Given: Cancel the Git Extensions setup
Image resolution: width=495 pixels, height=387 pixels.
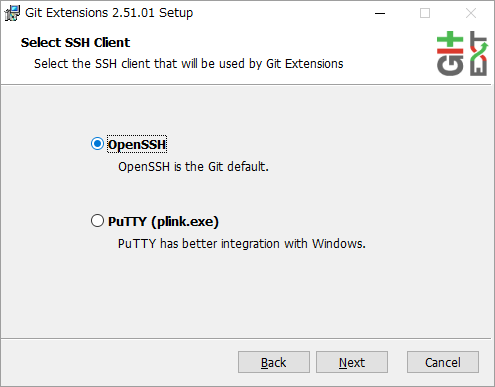Looking at the screenshot, I should 443,362.
